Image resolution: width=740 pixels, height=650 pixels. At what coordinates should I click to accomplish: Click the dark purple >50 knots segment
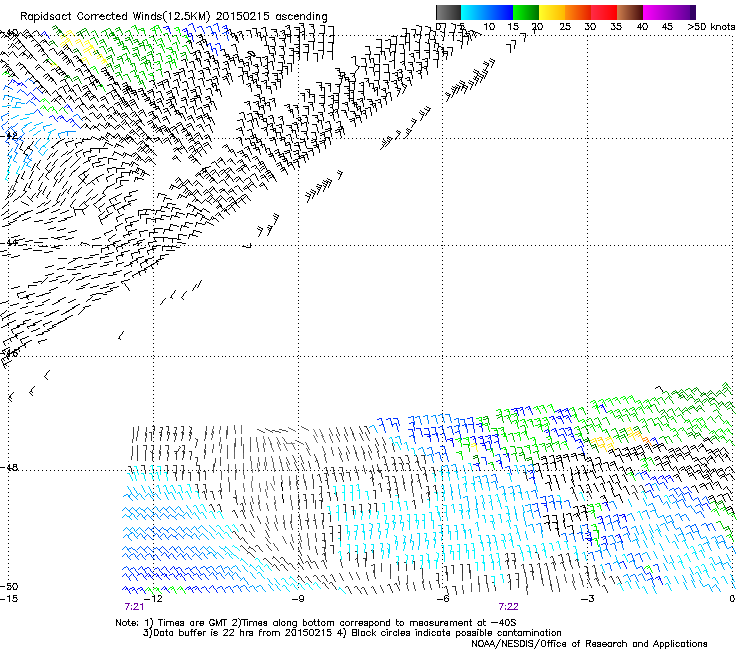693,12
